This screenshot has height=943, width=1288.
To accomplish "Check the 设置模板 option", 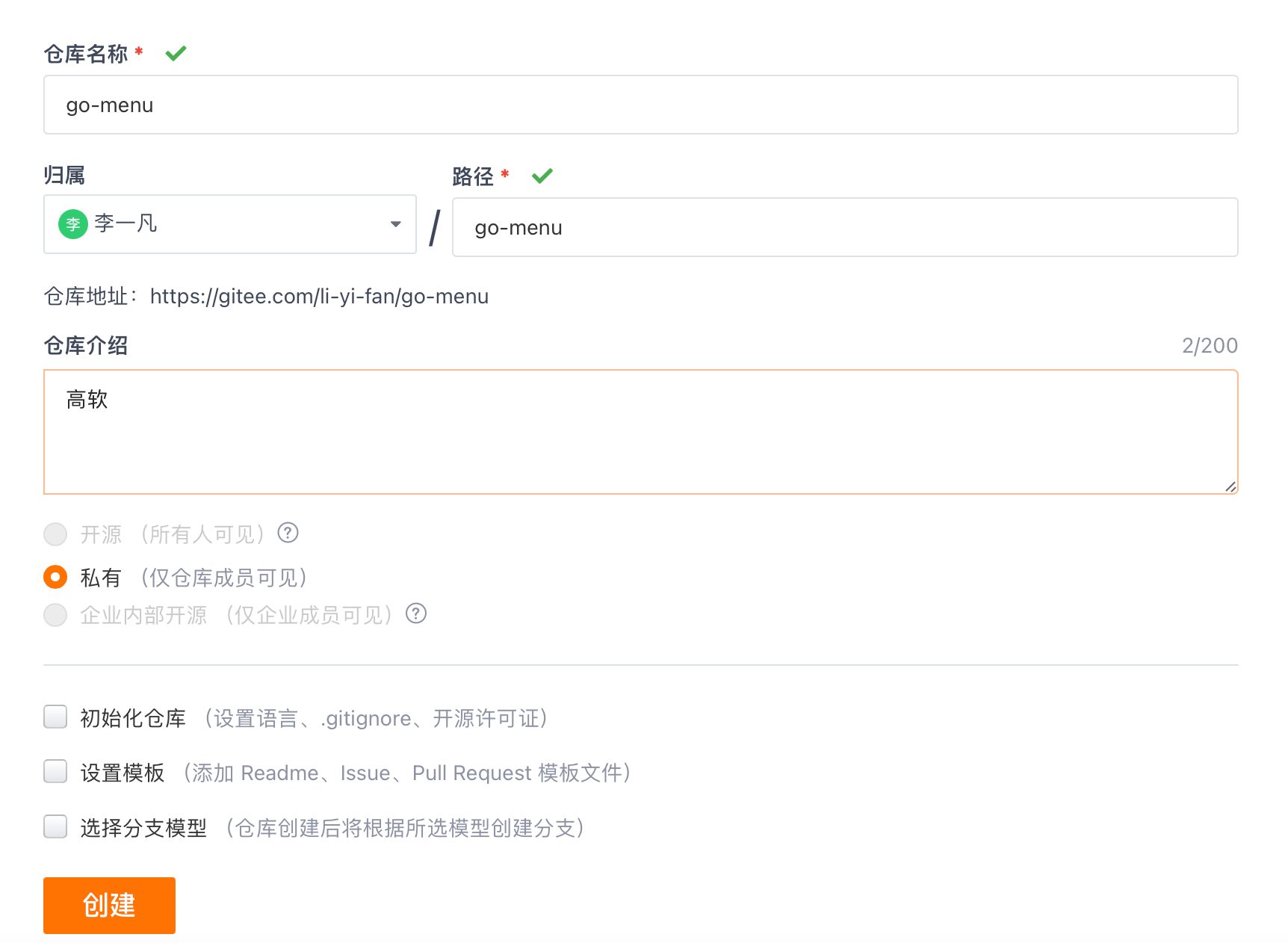I will (x=55, y=771).
